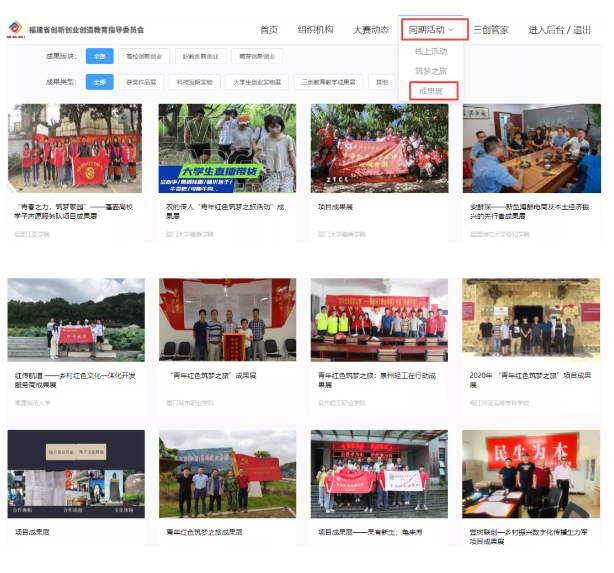
Task: Open the 三创管家 navigation link
Action: tap(490, 30)
